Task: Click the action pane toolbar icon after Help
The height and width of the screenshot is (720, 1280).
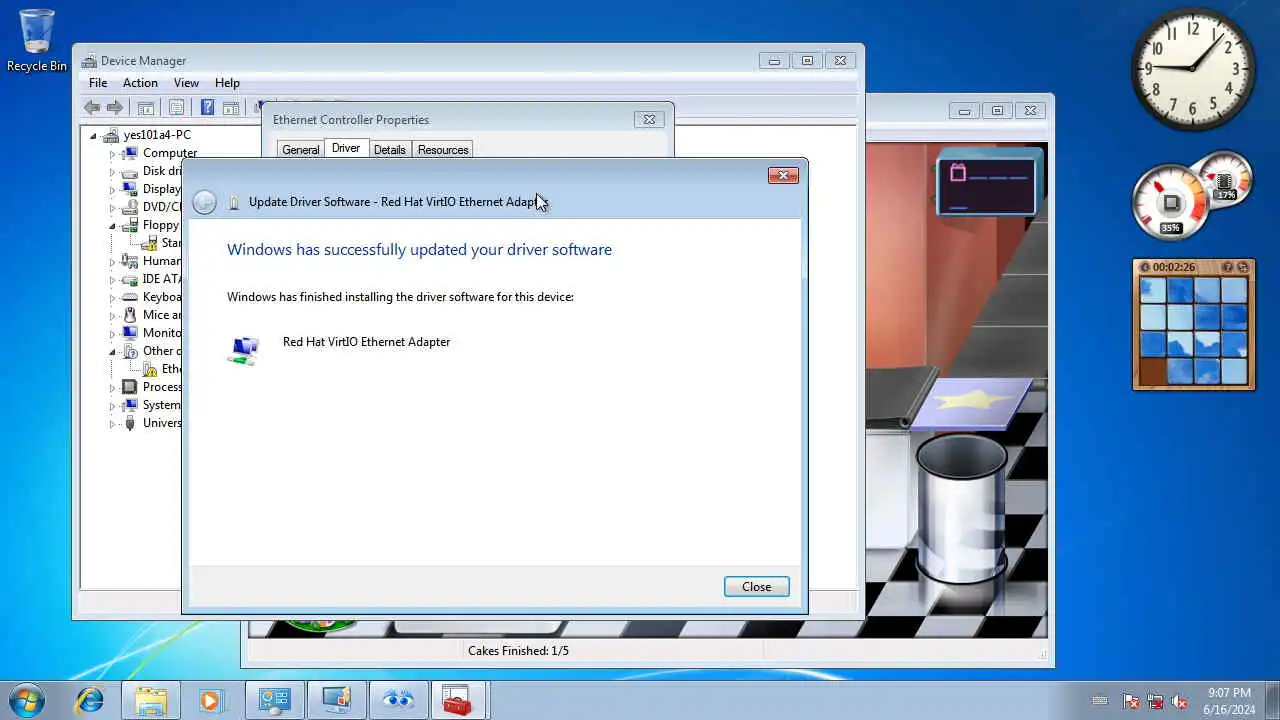Action: 230,108
